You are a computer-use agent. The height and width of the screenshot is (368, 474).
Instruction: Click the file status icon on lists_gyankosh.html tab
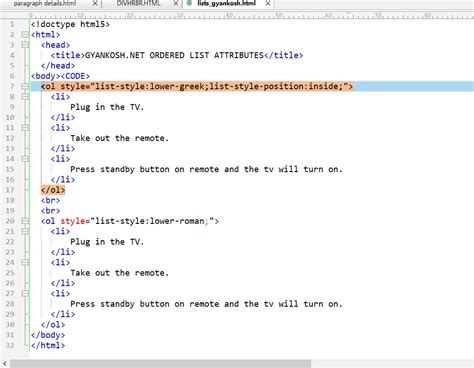coord(189,3)
